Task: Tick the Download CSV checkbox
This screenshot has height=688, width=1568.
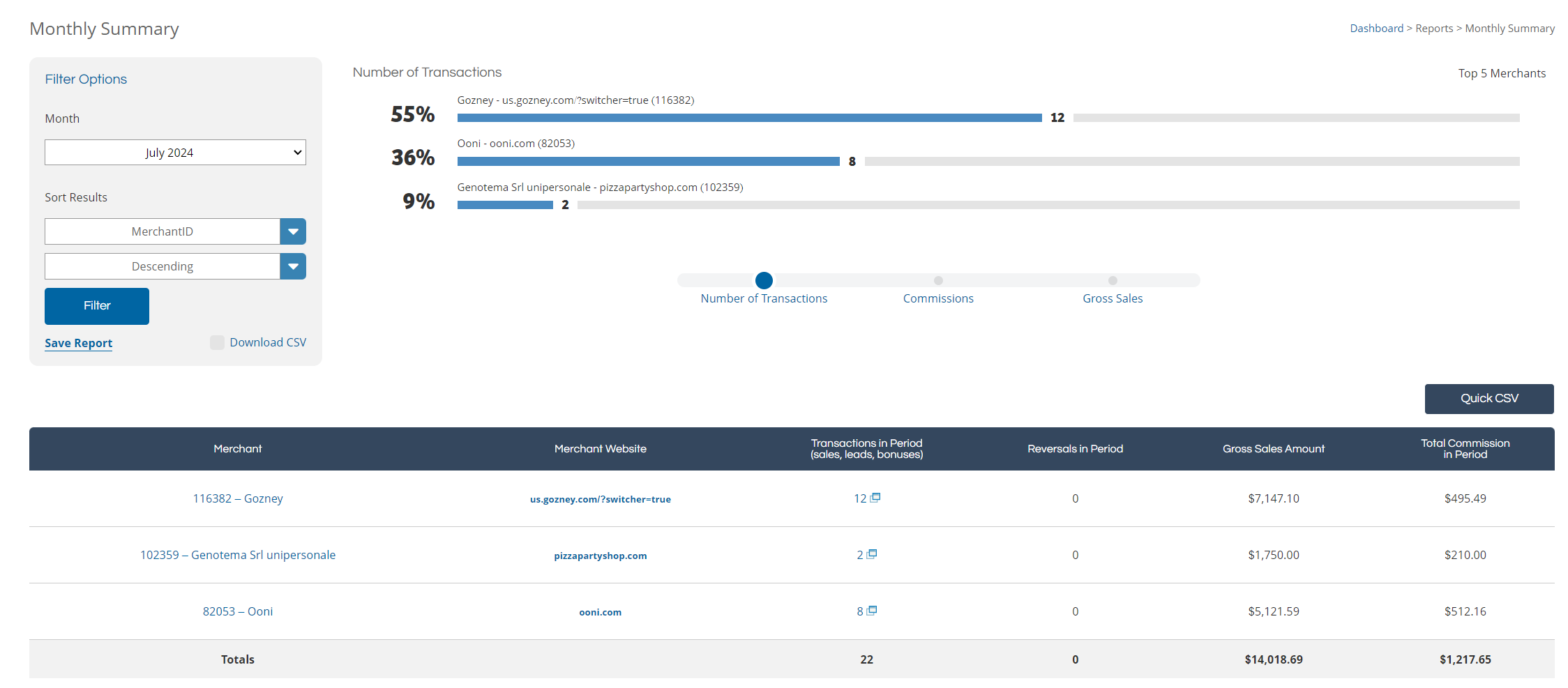Action: pos(217,342)
